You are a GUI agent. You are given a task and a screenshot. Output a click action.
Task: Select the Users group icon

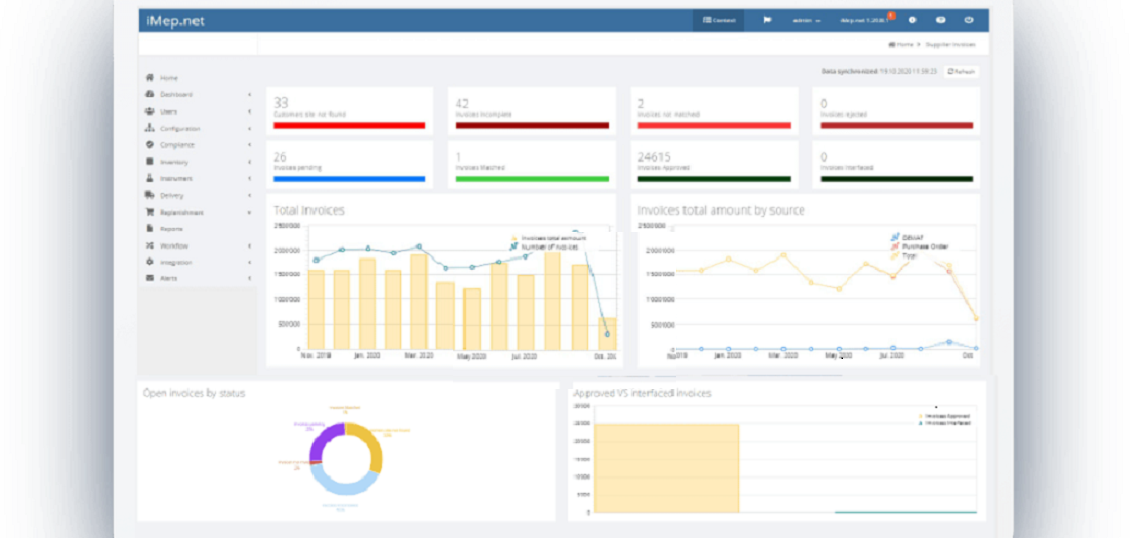149,111
